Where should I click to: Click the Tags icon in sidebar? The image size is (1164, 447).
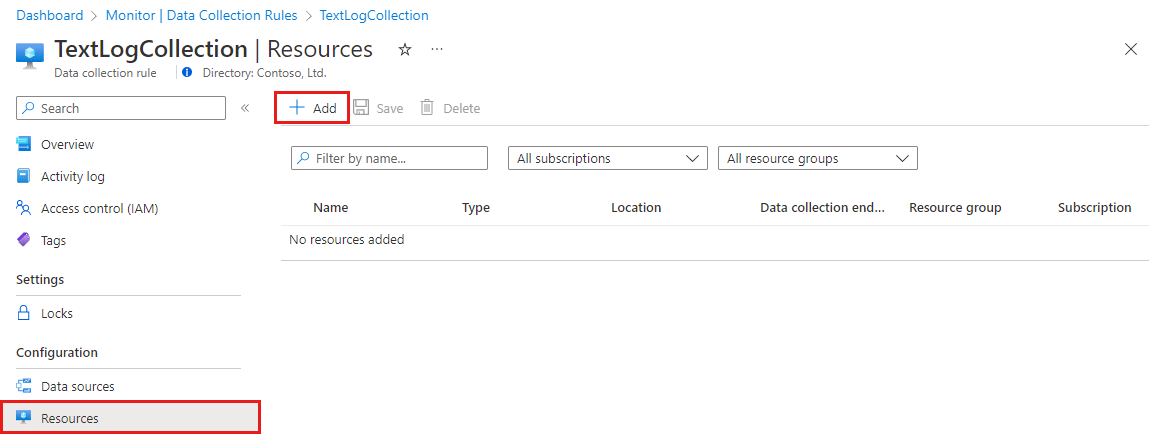24,240
